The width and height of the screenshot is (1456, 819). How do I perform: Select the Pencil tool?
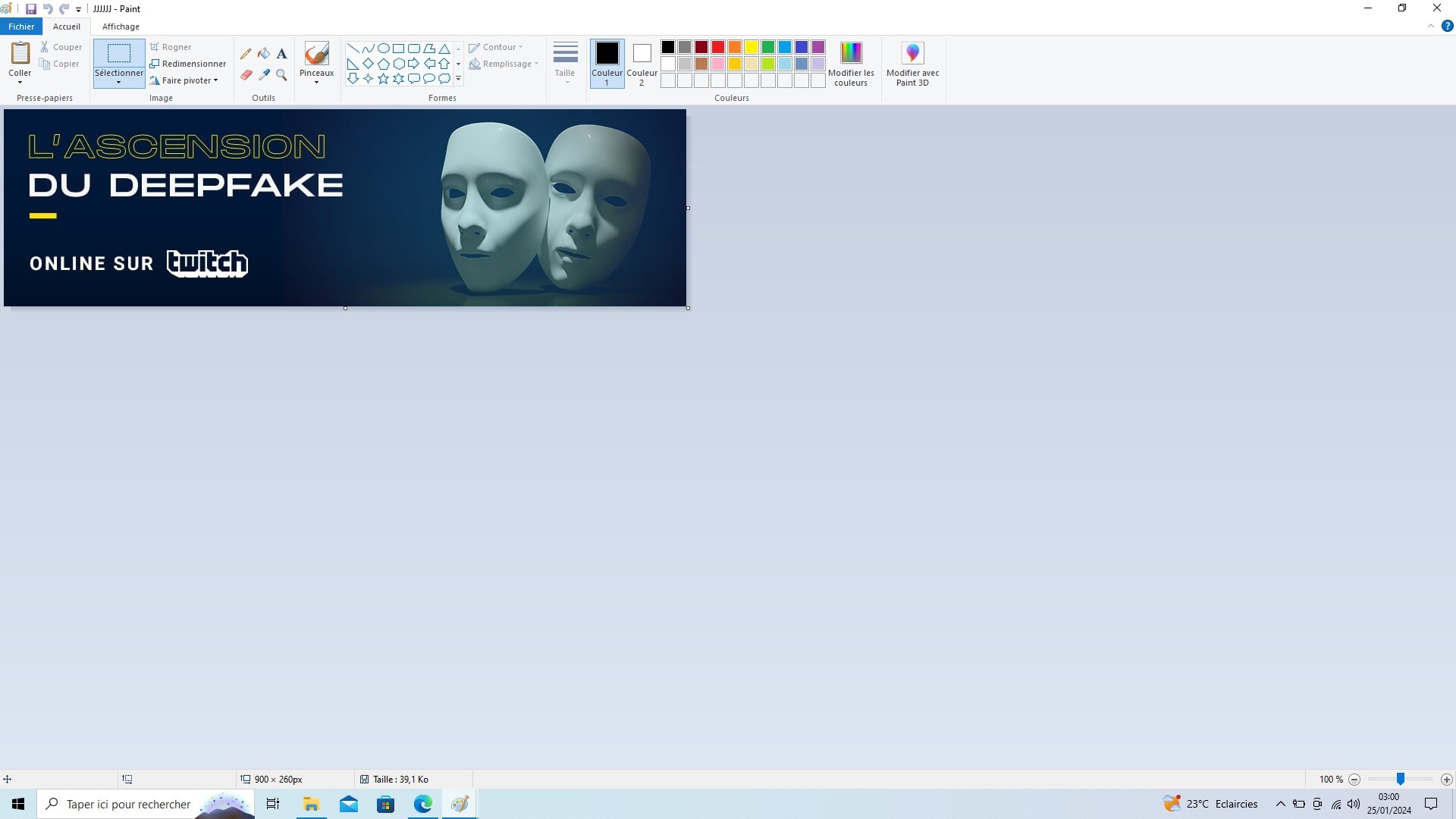pyautogui.click(x=246, y=54)
